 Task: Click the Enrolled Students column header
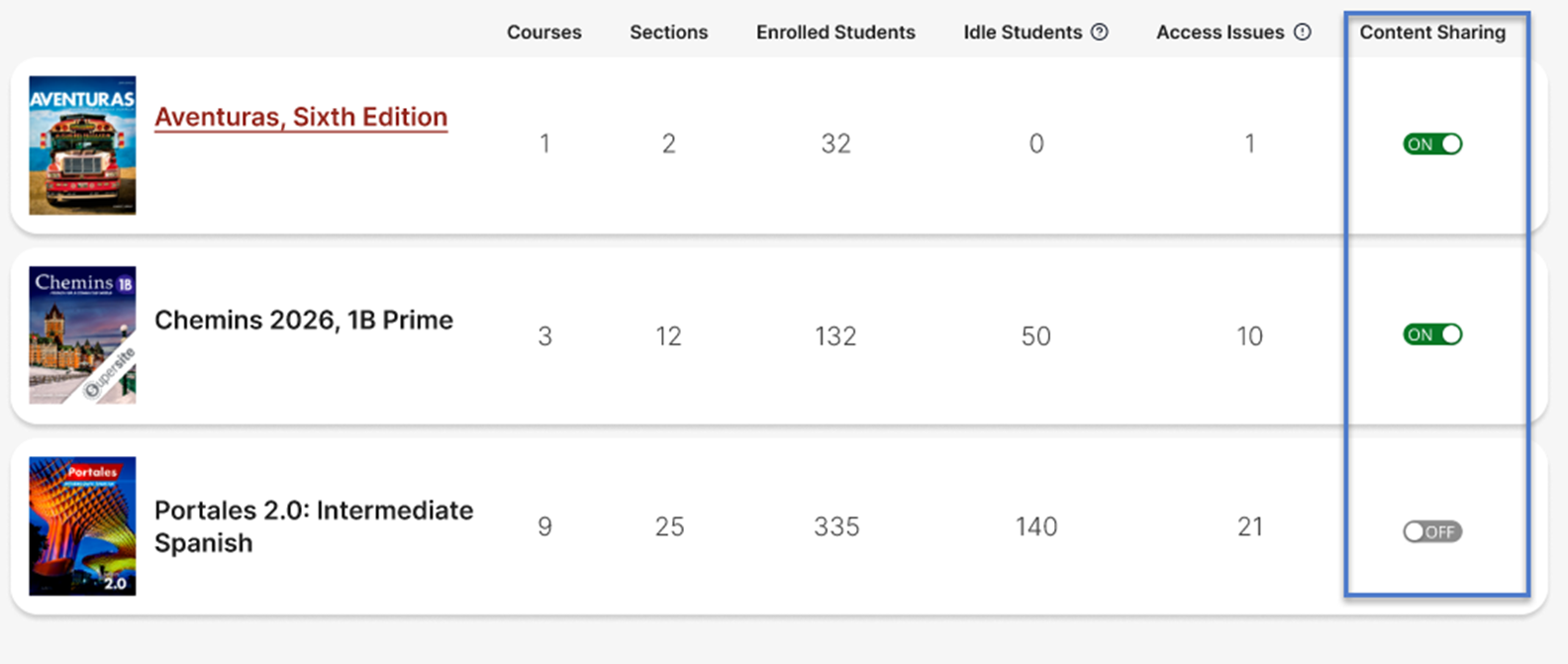point(835,32)
